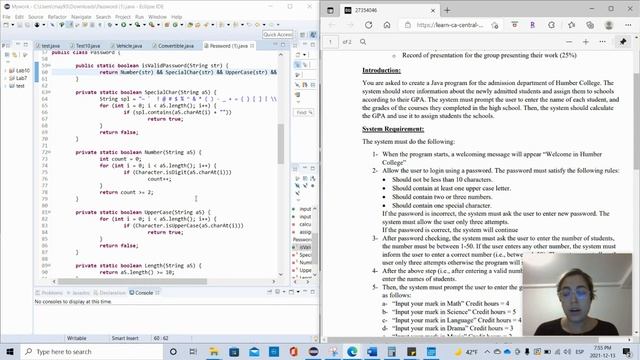Screen dimensions: 640x360
Task: Open the New button dropdown arrow
Action: [13, 25]
